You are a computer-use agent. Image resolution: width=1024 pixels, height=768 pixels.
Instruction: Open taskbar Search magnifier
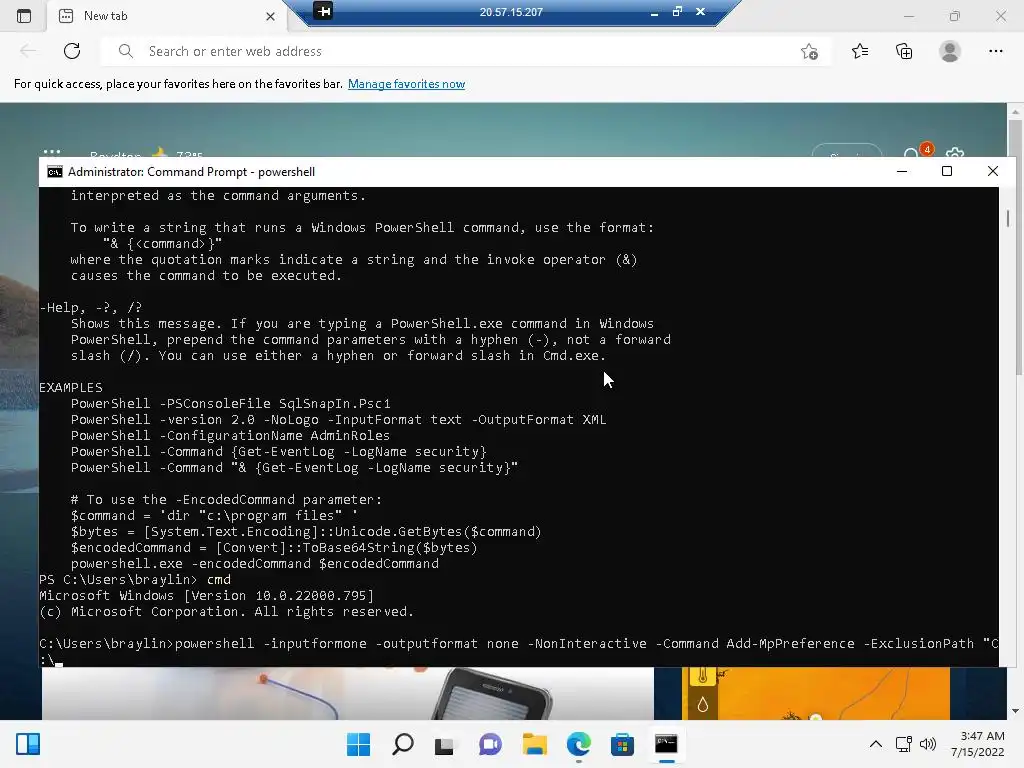[402, 744]
